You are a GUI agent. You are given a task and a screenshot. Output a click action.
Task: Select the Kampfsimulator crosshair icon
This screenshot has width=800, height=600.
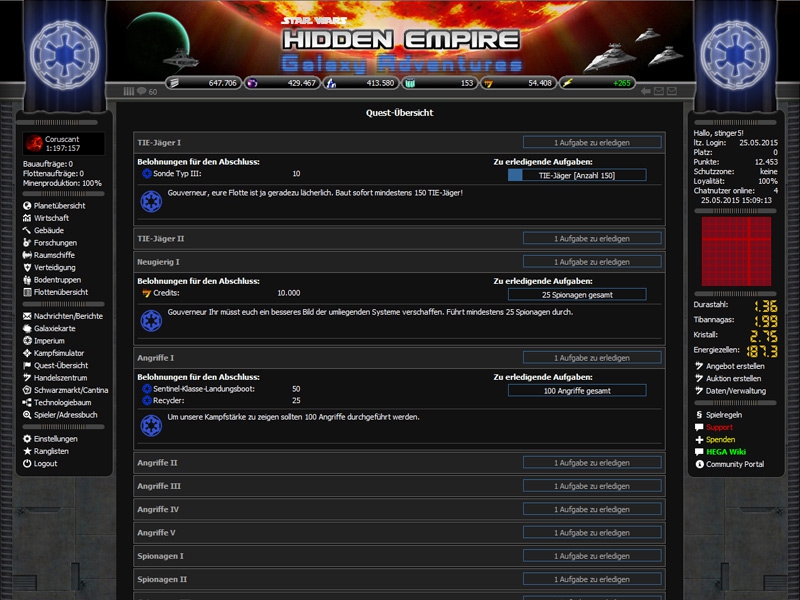[27, 353]
